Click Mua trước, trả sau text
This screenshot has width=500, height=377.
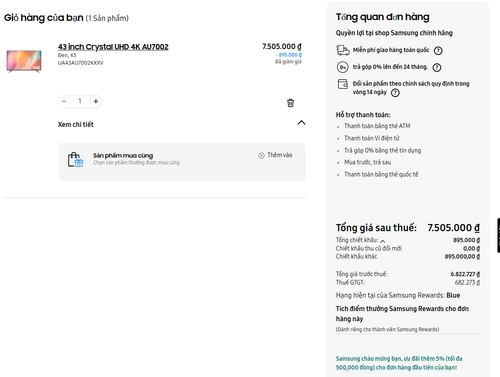click(x=367, y=162)
